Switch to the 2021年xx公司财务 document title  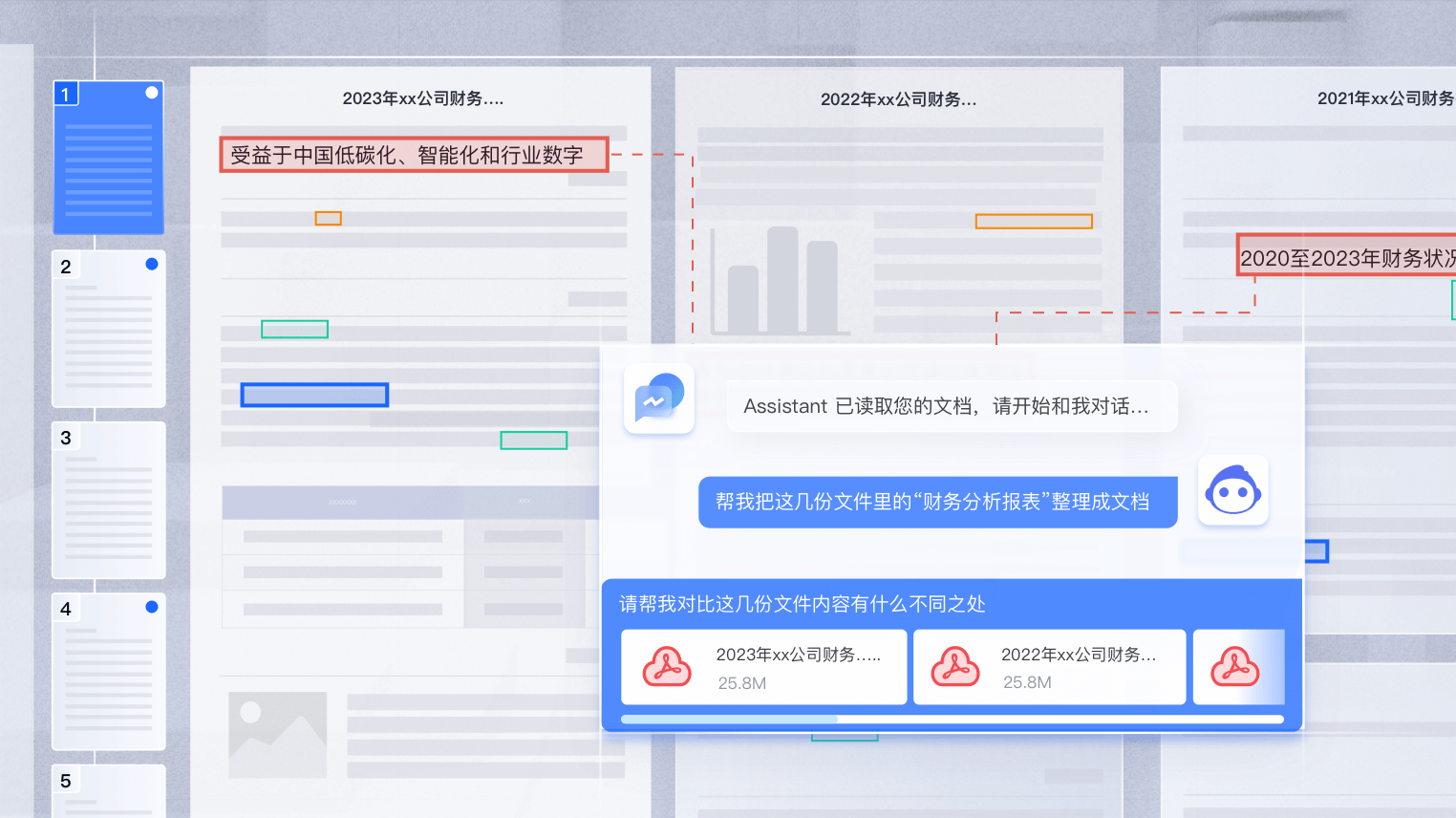[1384, 98]
